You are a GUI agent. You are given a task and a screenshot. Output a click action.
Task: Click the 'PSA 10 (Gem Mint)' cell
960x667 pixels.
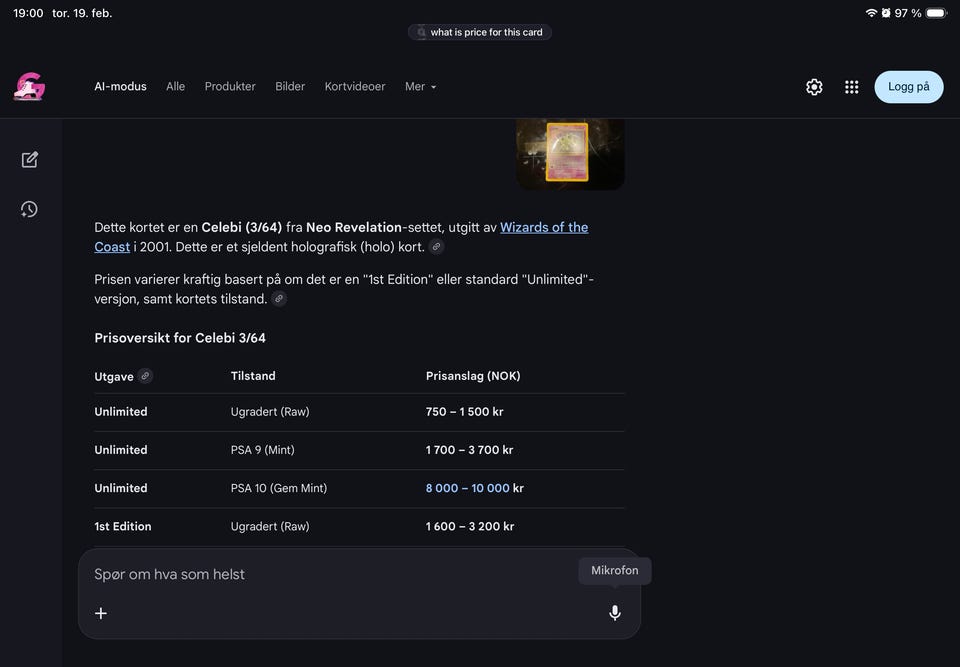(x=279, y=488)
